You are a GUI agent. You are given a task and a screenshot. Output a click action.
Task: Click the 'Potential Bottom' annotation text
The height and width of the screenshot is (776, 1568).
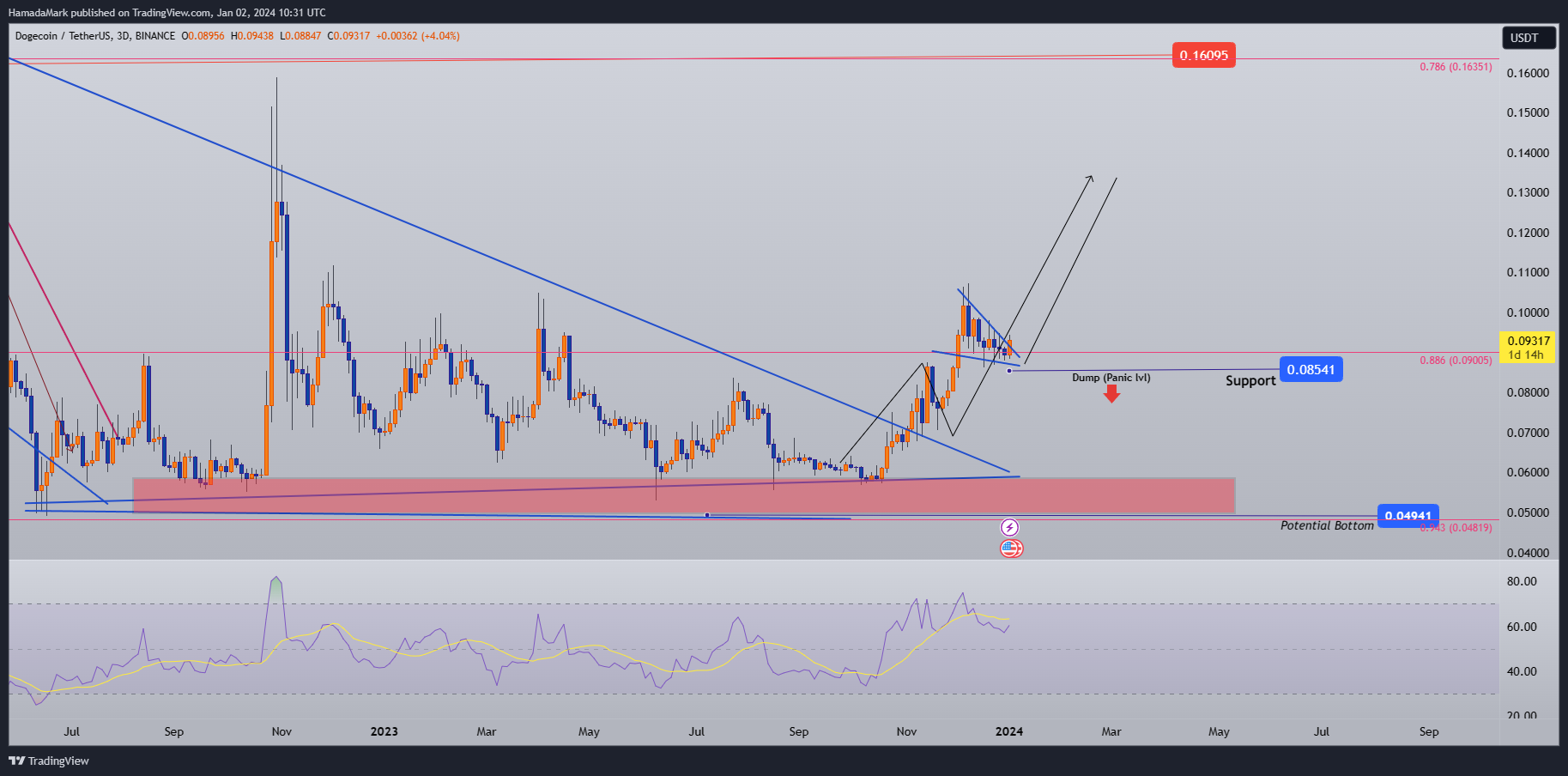tap(1327, 525)
